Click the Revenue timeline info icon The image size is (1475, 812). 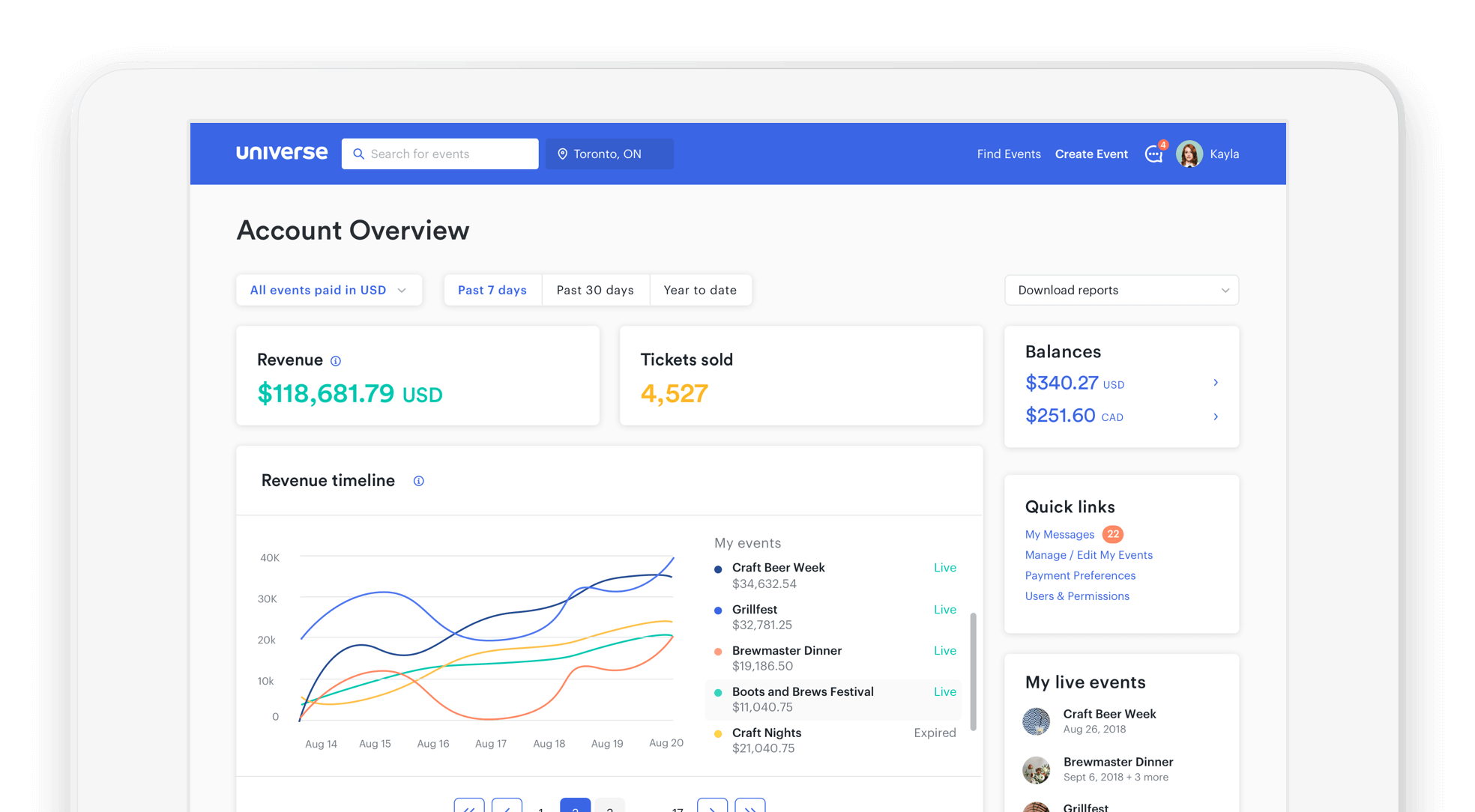click(419, 481)
